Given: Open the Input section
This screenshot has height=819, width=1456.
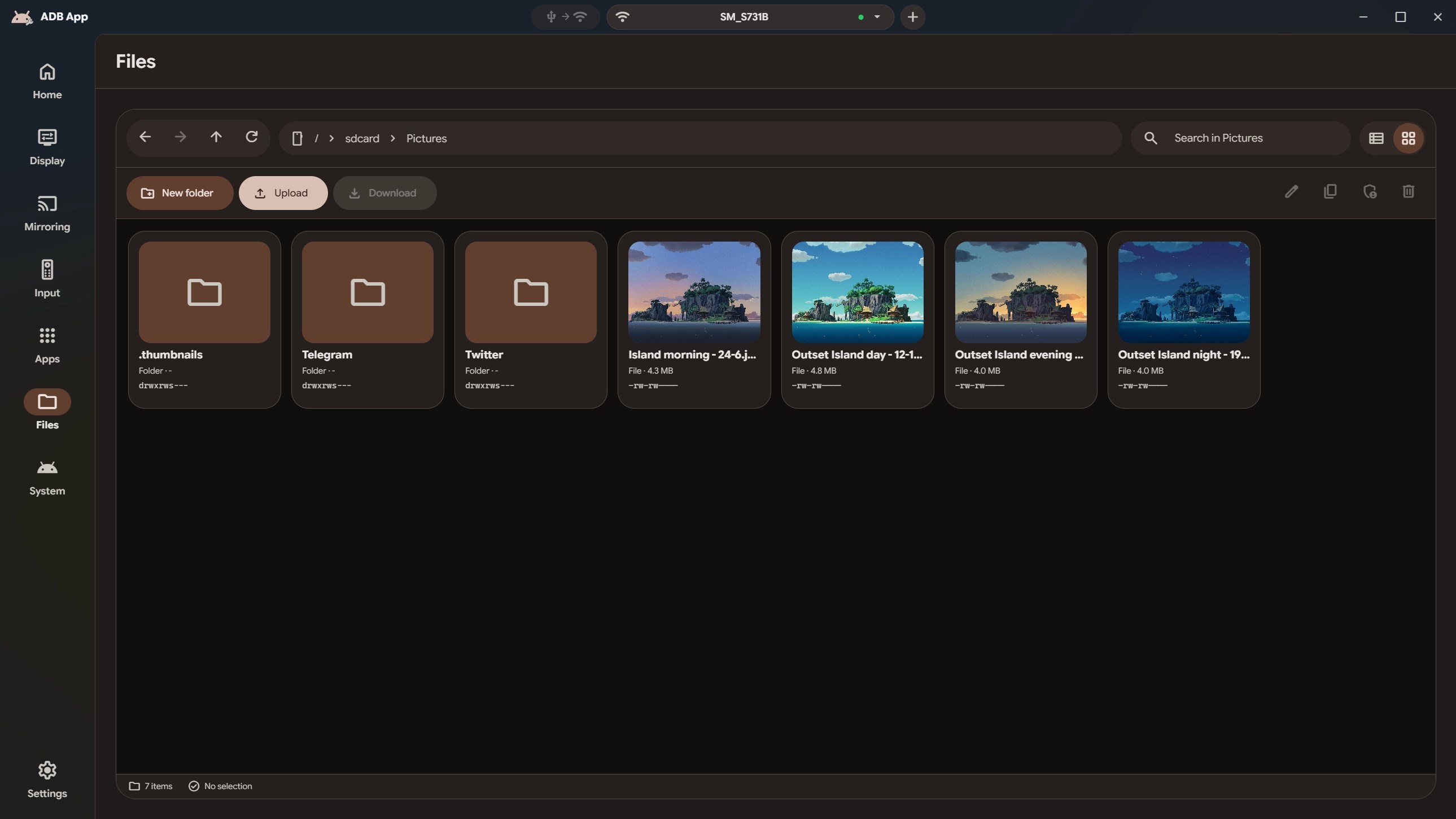Looking at the screenshot, I should pos(47,279).
